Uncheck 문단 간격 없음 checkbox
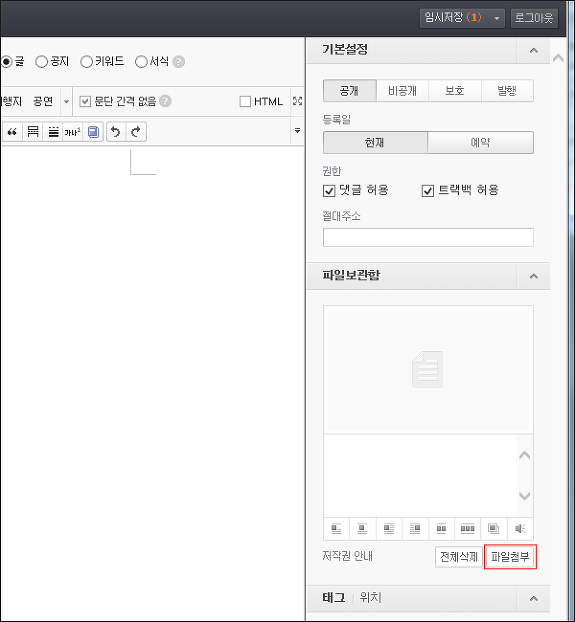Image resolution: width=575 pixels, height=622 pixels. point(85,101)
